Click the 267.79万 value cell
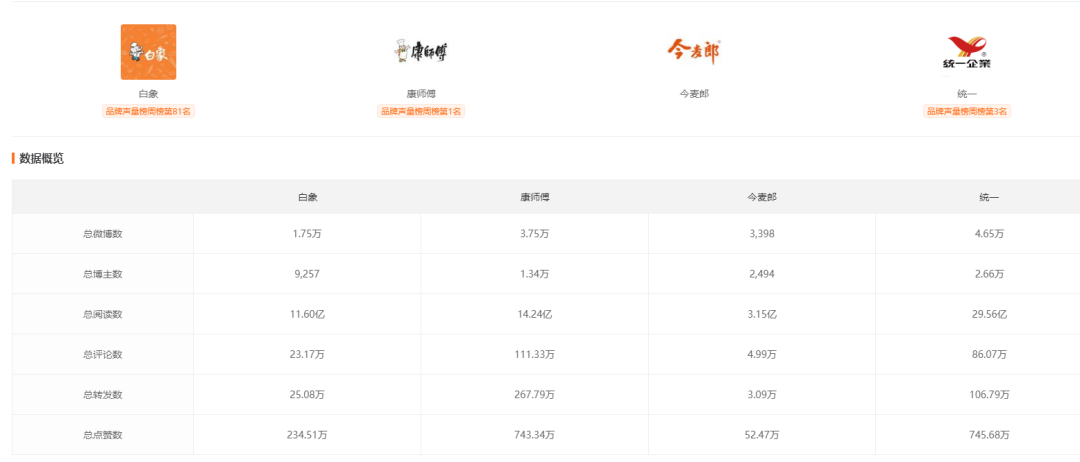 pyautogui.click(x=534, y=395)
